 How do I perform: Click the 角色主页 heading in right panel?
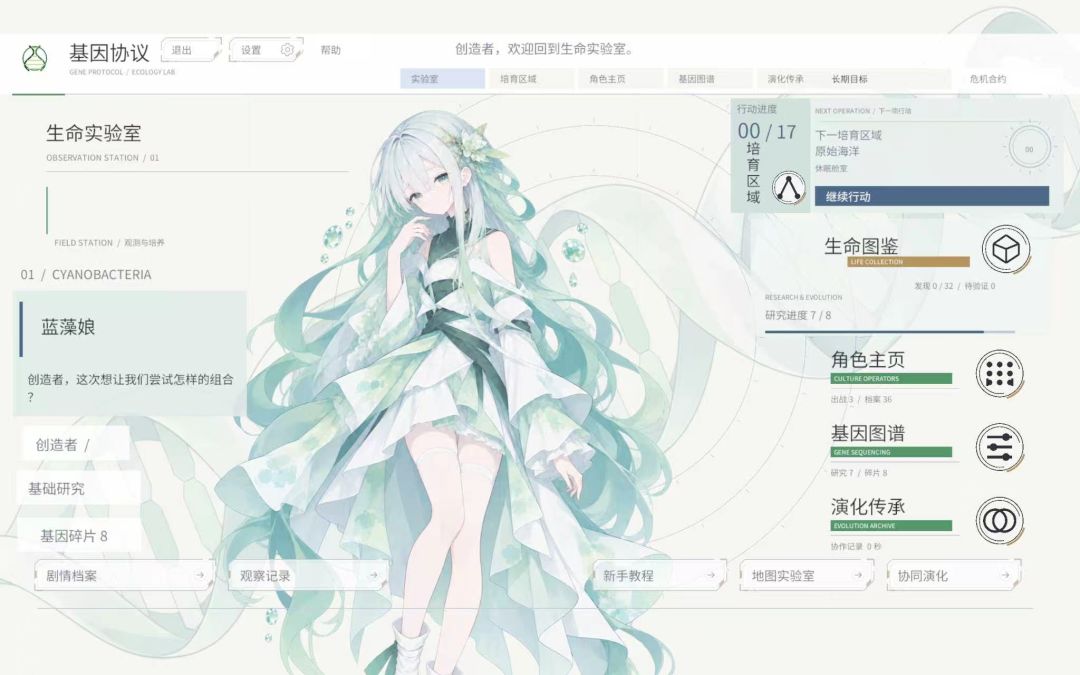pos(868,359)
